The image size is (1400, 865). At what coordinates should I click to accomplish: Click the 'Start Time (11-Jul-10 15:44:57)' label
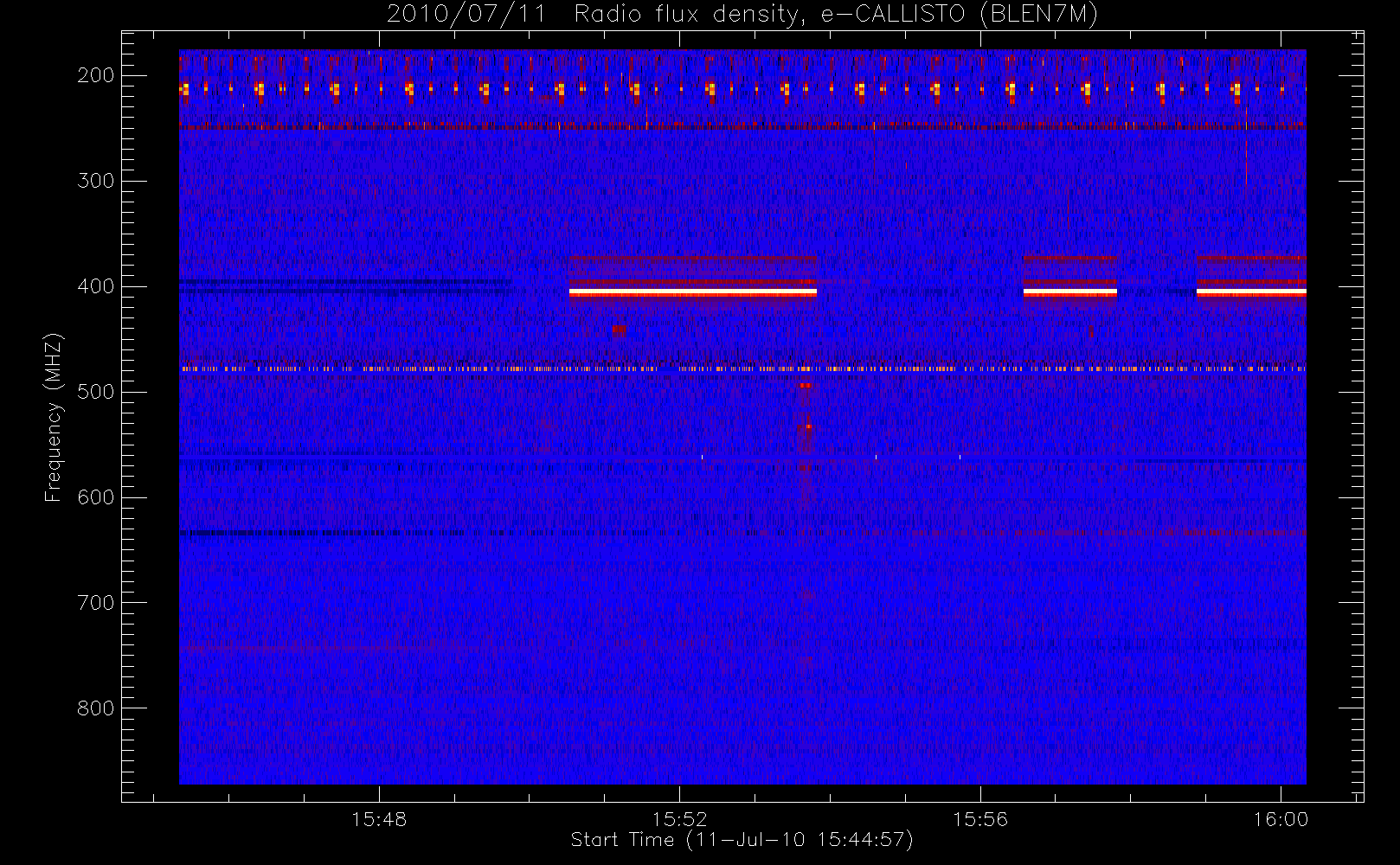tap(742, 840)
